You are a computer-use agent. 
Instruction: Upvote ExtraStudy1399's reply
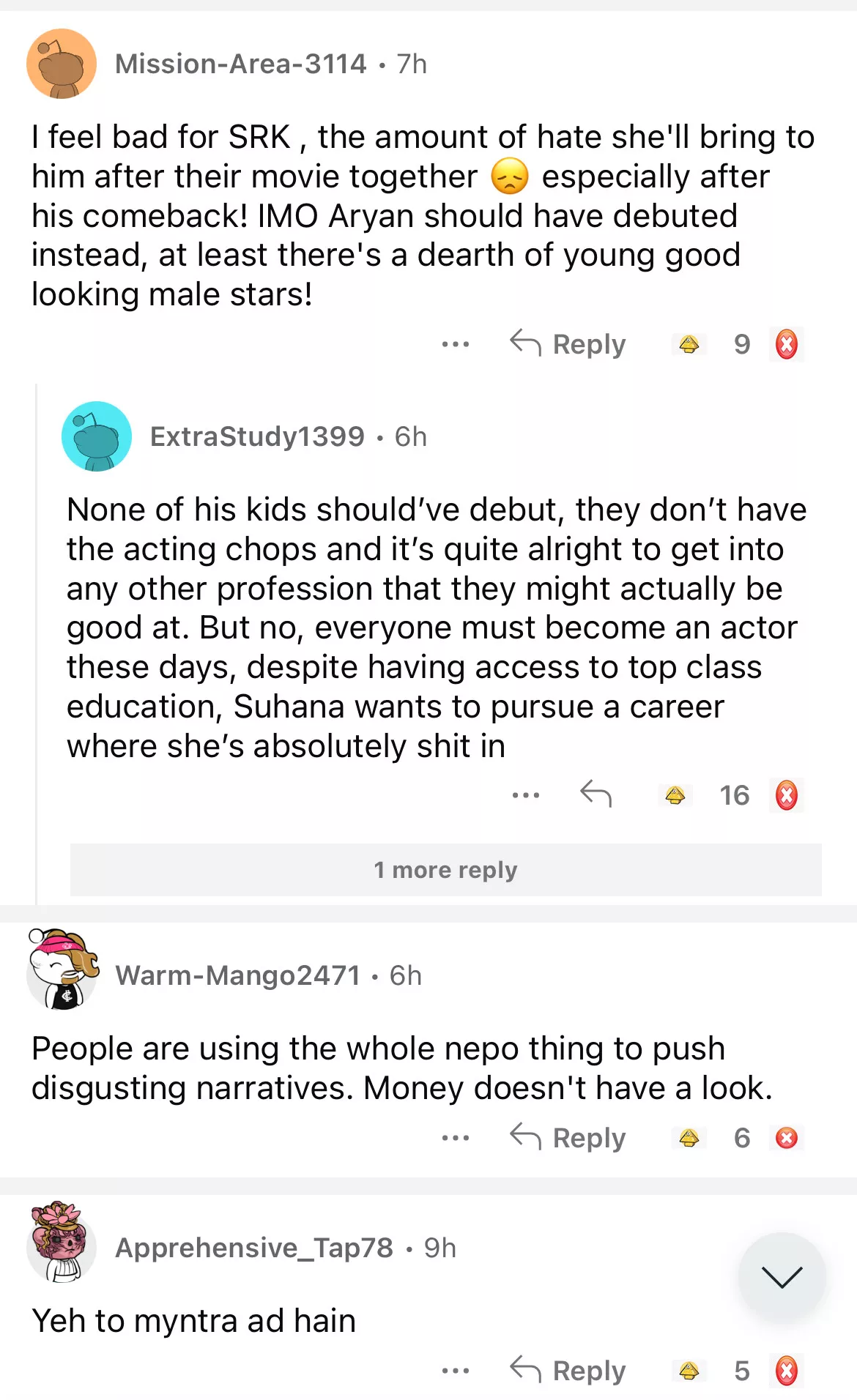pos(675,795)
